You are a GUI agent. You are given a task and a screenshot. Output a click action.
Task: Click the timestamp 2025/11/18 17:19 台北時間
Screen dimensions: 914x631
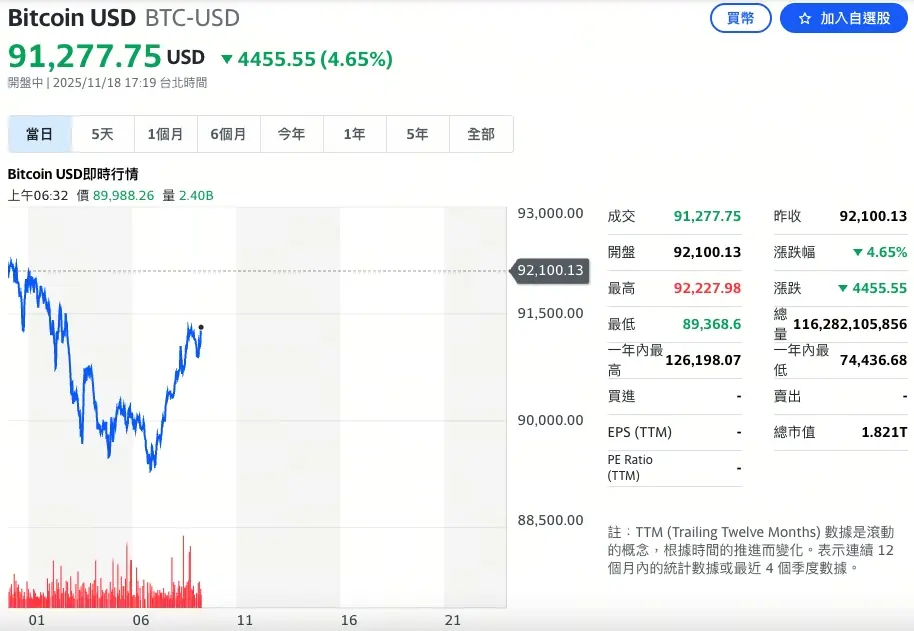(130, 83)
